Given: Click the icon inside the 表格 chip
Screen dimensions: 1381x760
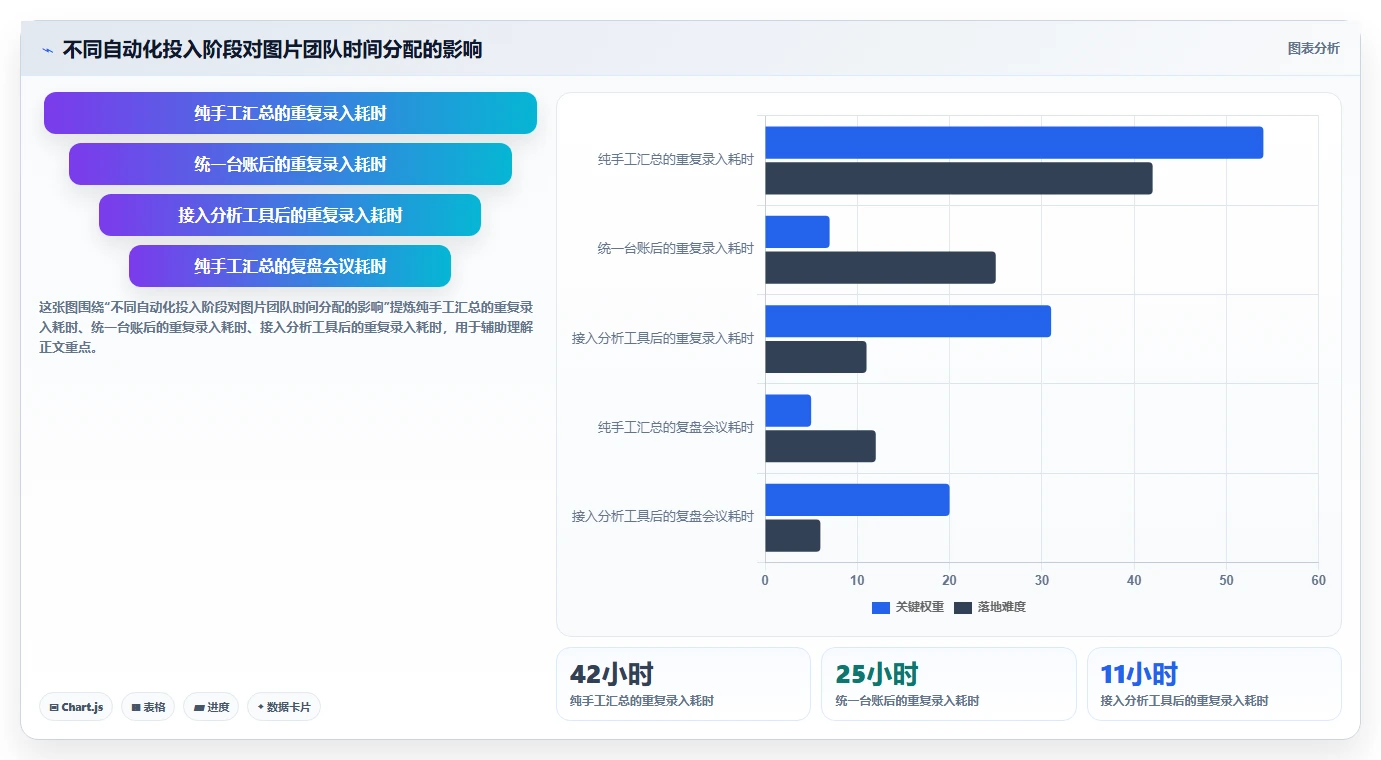Looking at the screenshot, I should tap(136, 707).
